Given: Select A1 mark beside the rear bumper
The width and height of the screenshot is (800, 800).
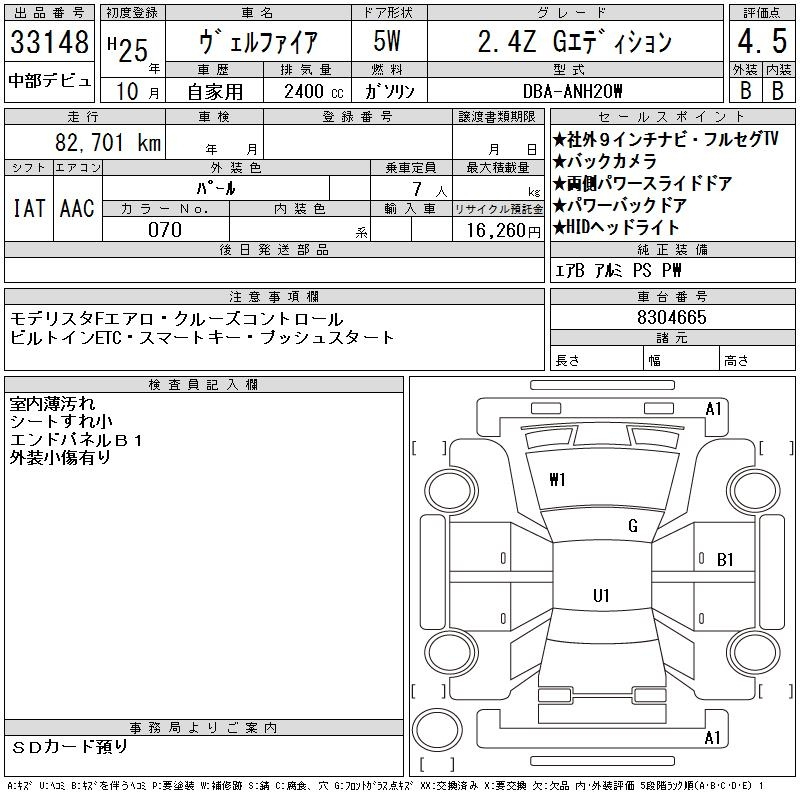Looking at the screenshot, I should coord(712,738).
